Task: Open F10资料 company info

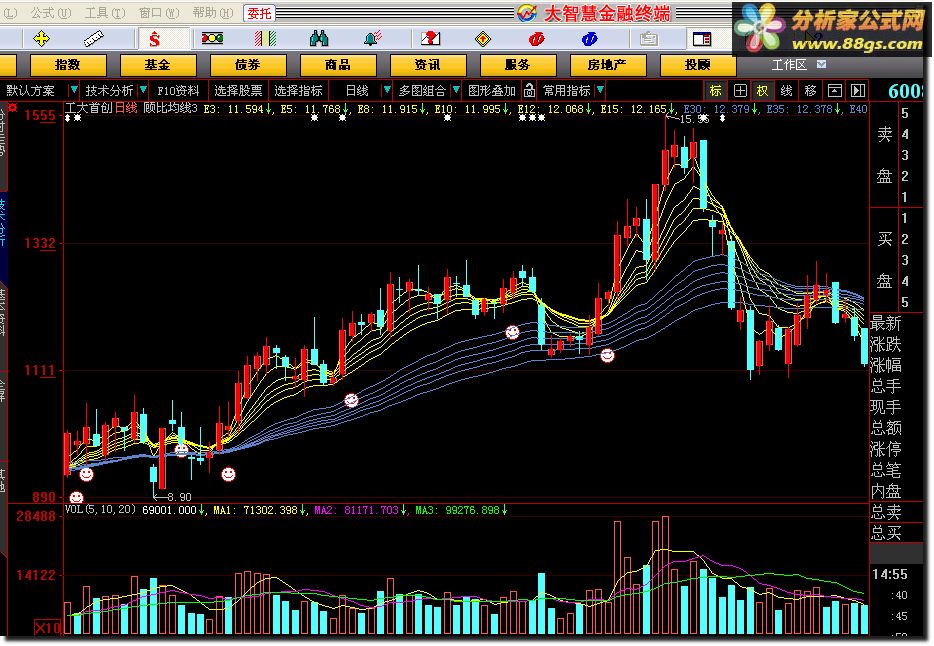Action: [x=178, y=90]
